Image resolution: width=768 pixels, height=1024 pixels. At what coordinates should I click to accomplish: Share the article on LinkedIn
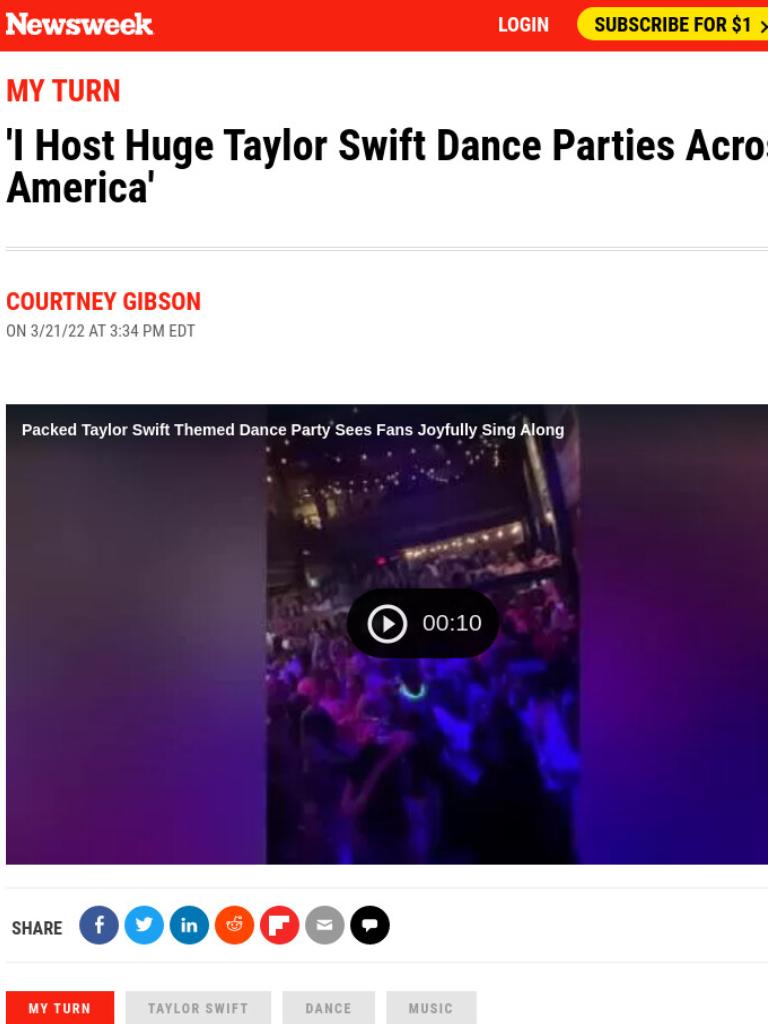coord(189,925)
